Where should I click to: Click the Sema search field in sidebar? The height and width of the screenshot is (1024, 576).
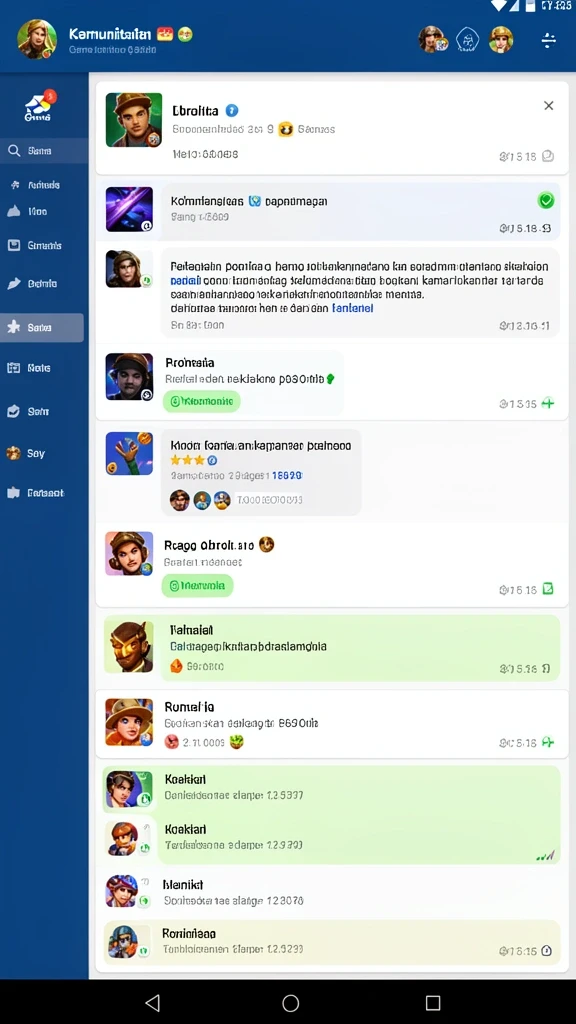tap(44, 151)
